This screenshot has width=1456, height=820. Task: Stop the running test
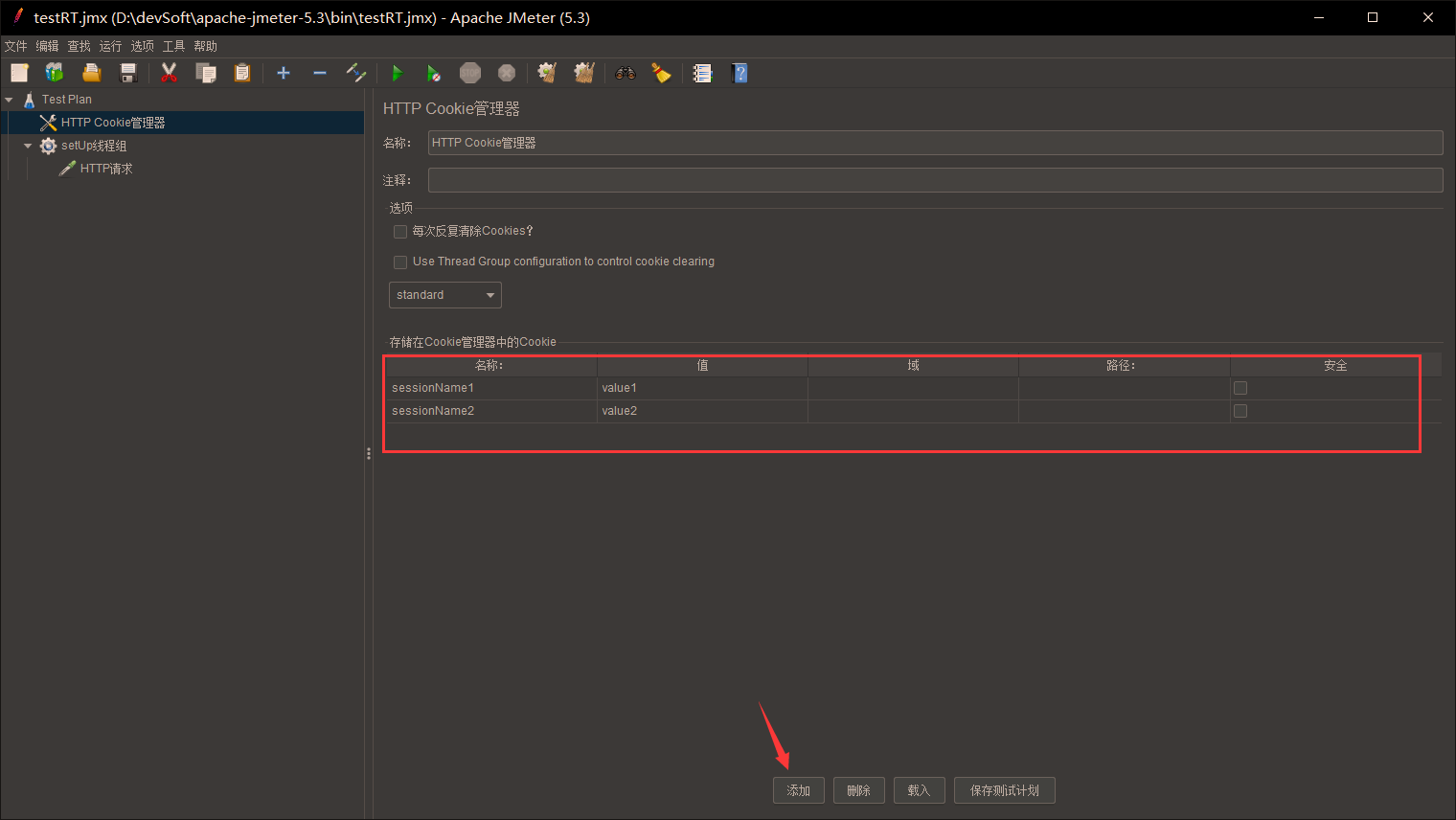click(x=470, y=73)
